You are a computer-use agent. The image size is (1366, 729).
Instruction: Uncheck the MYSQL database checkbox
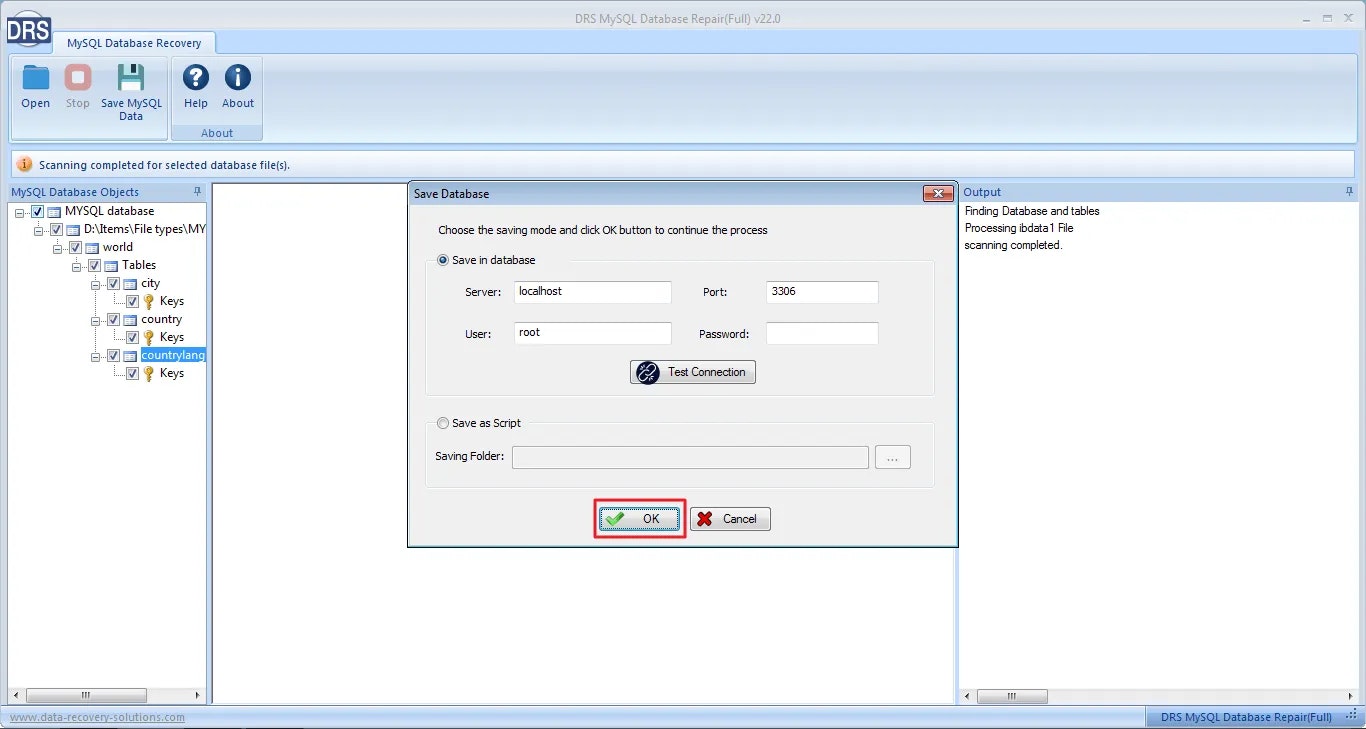coord(38,211)
